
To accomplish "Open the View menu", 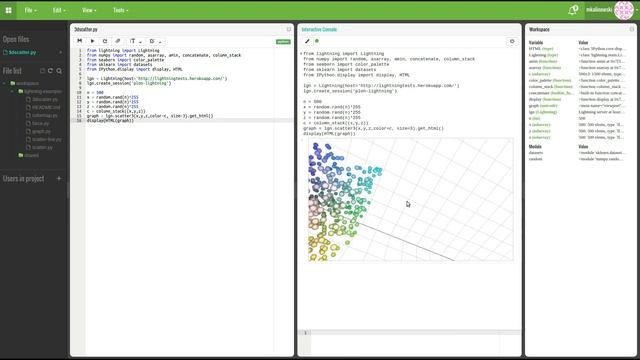I will (89, 10).
